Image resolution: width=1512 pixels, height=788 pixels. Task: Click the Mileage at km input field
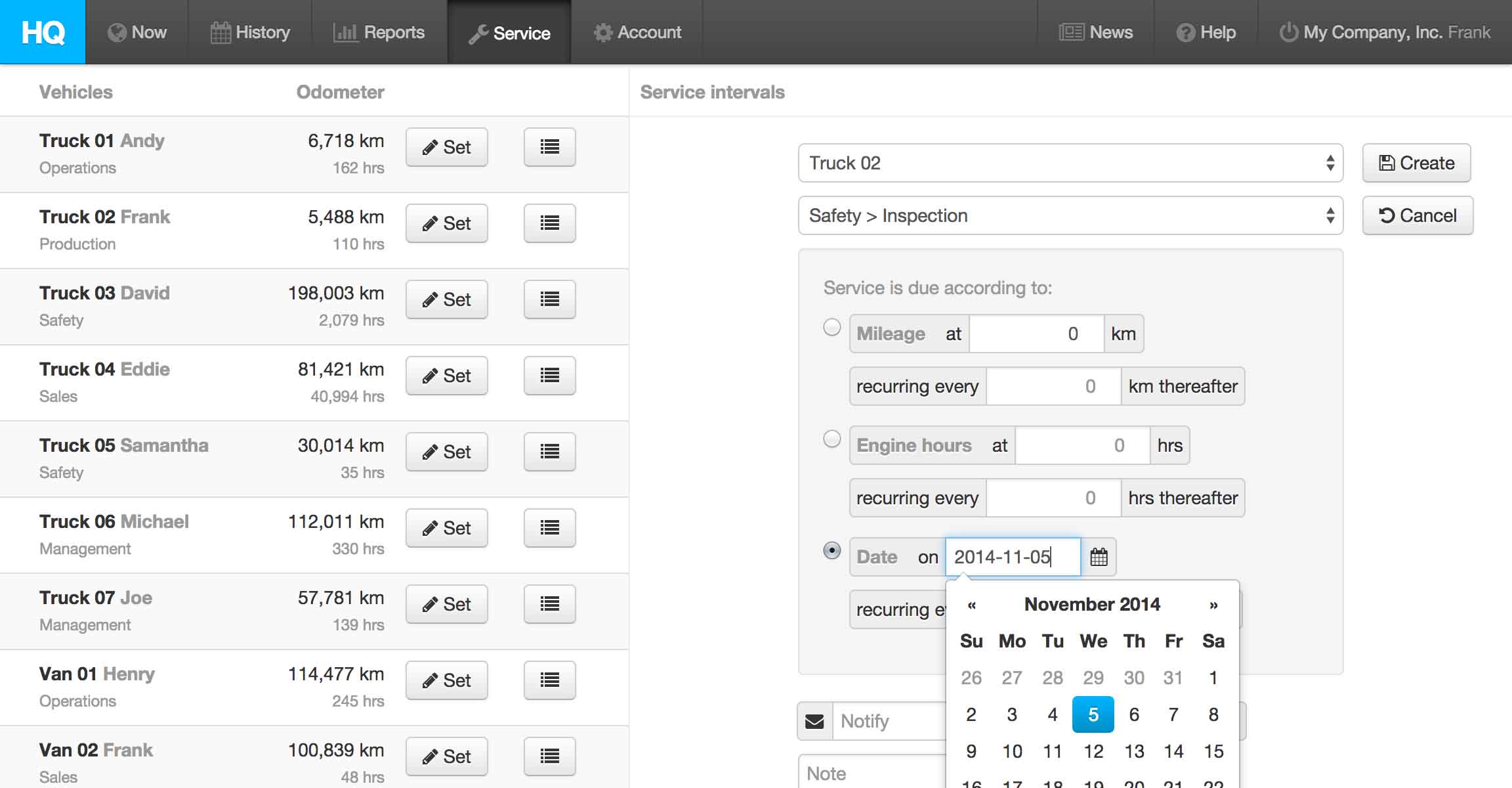(x=1036, y=334)
